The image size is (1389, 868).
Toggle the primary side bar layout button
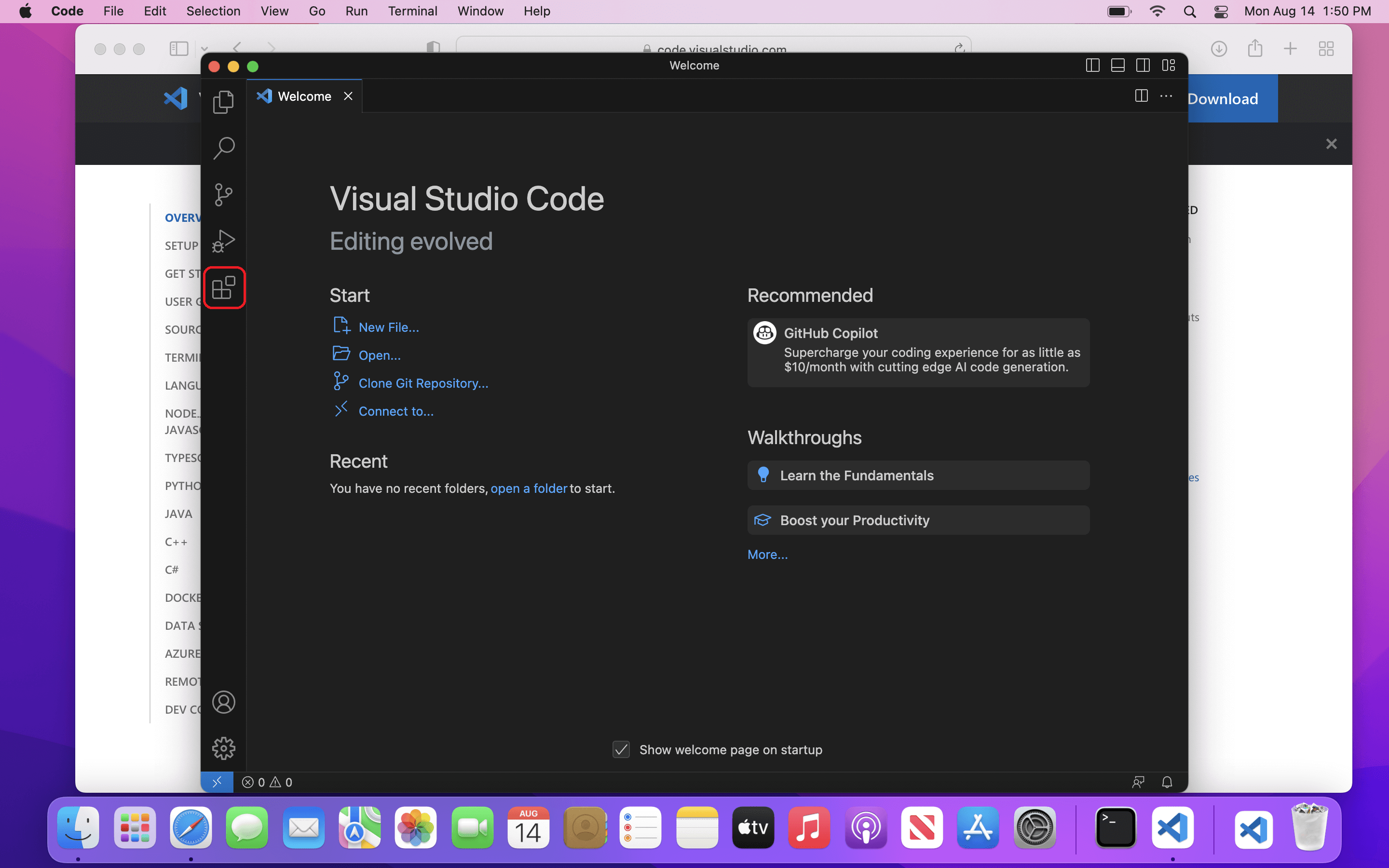[1092, 66]
